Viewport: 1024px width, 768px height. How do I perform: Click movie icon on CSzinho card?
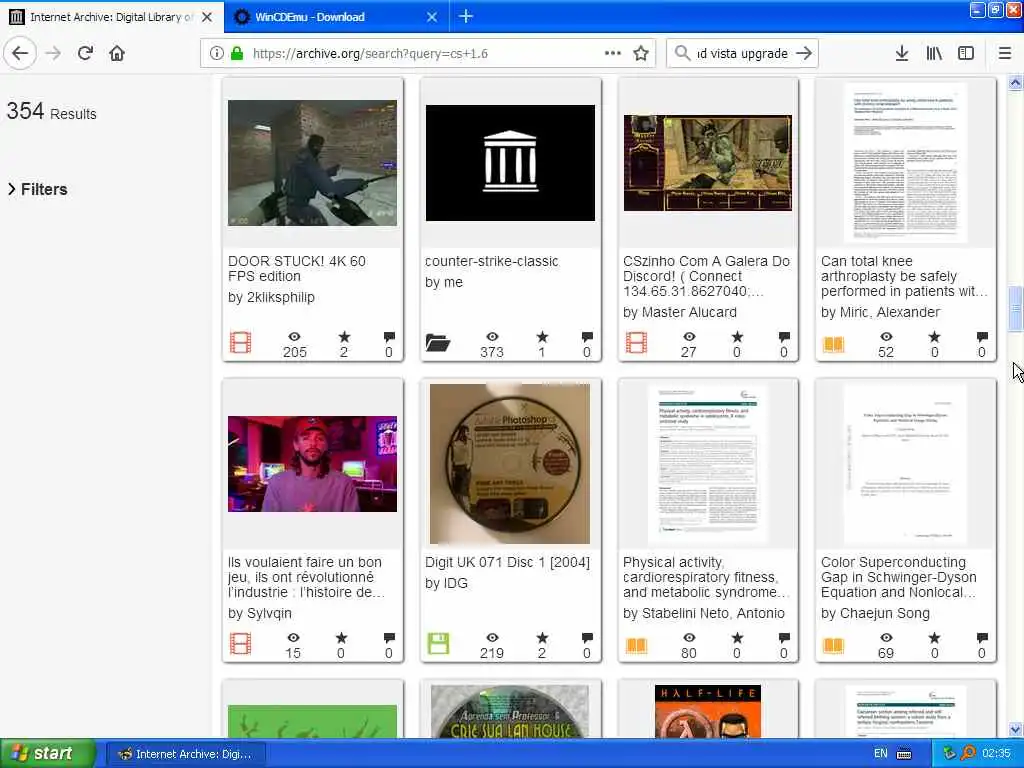(636, 343)
